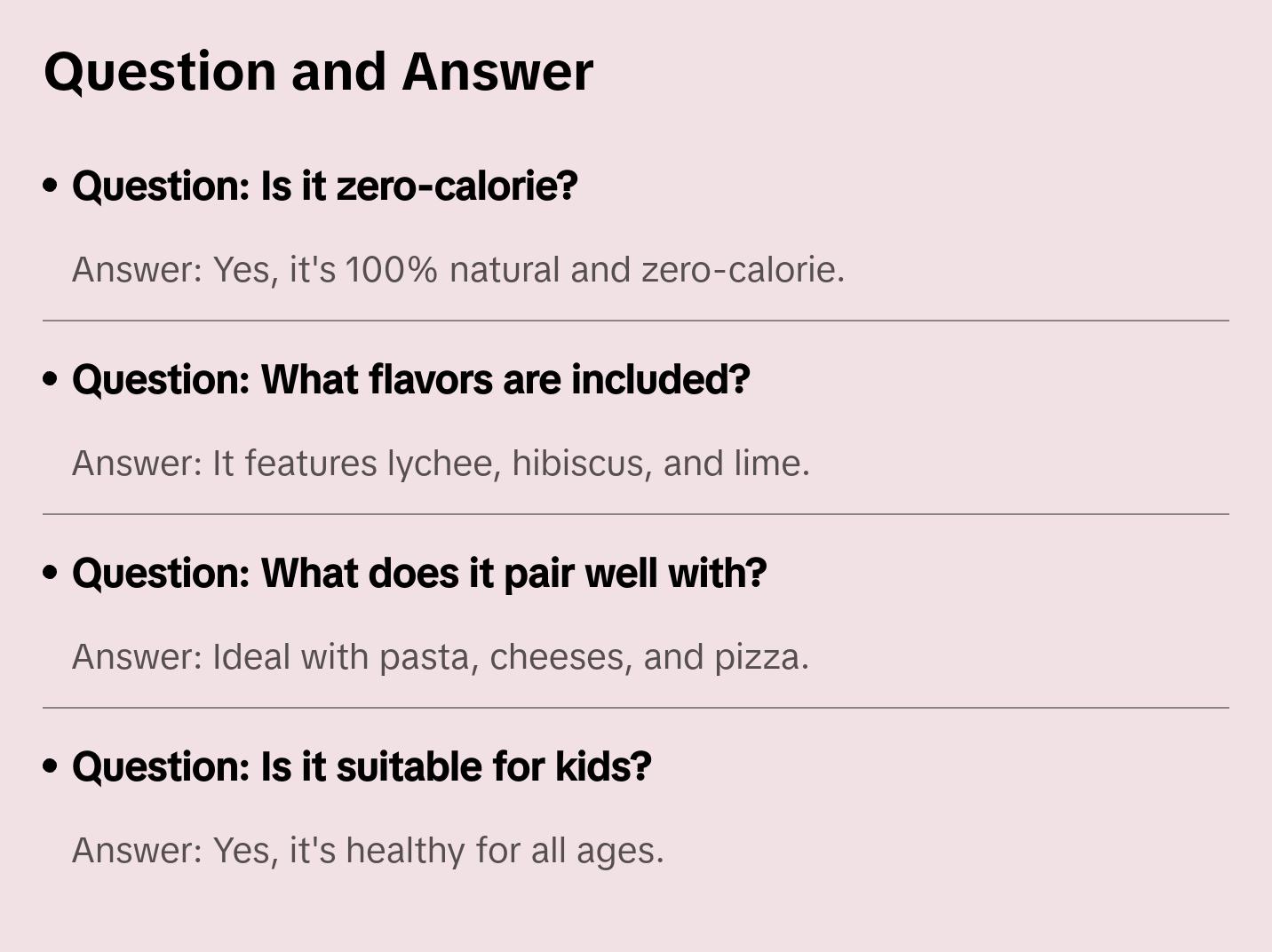
Task: Click the zero-calorie answer text
Action: coord(457,270)
